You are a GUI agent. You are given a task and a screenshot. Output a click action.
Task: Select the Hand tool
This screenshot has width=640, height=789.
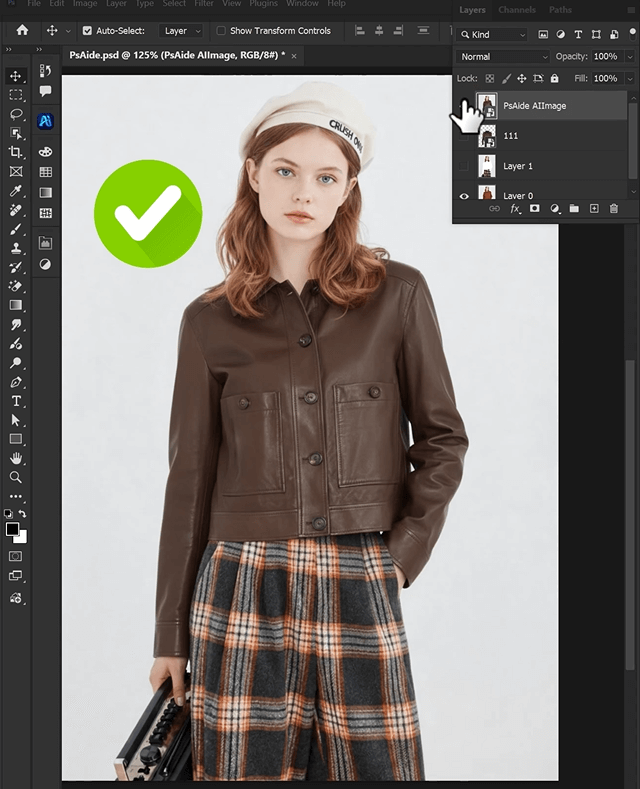click(x=15, y=458)
